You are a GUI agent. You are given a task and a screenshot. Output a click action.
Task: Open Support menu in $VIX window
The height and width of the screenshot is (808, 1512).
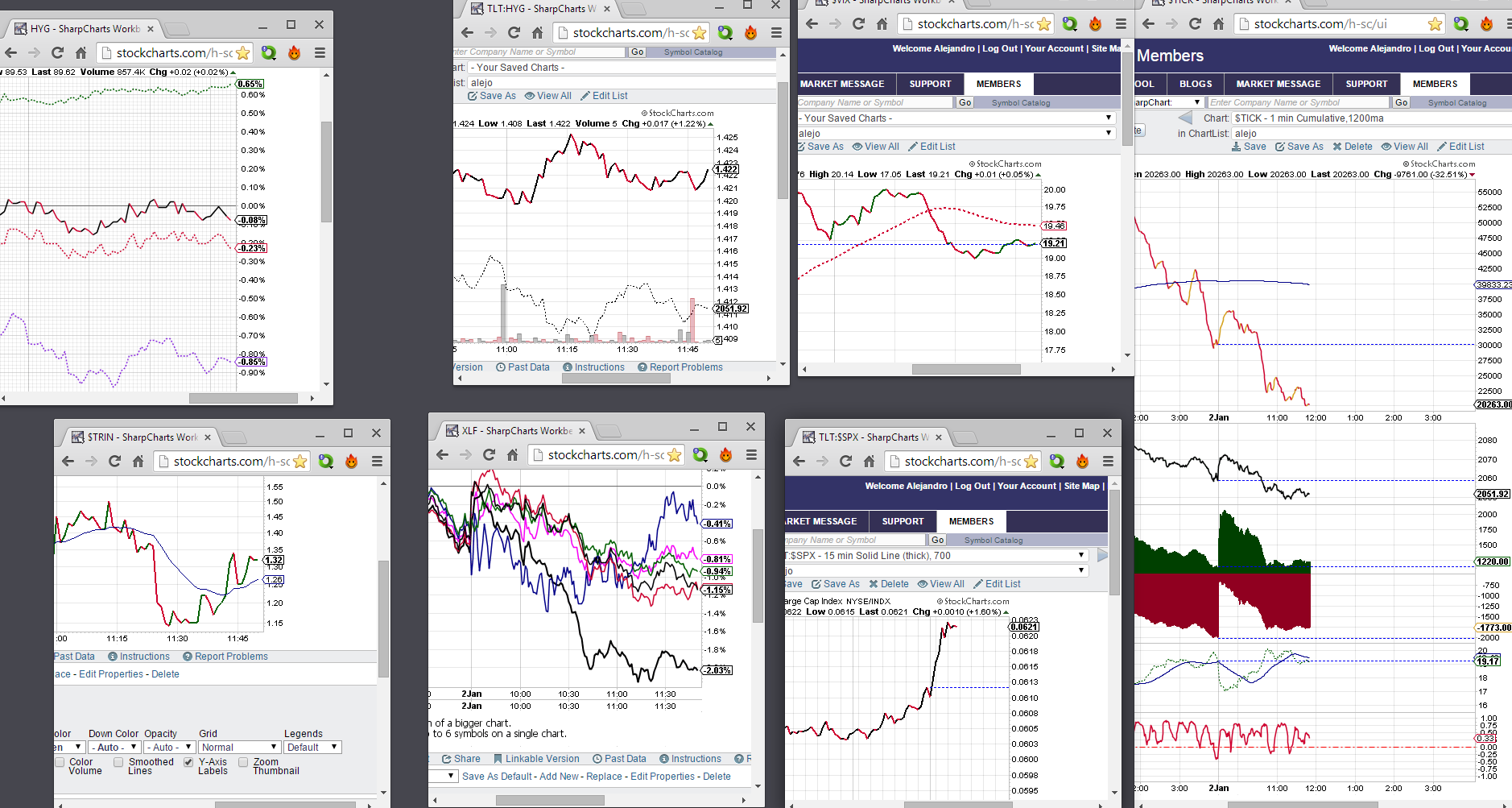[x=930, y=84]
